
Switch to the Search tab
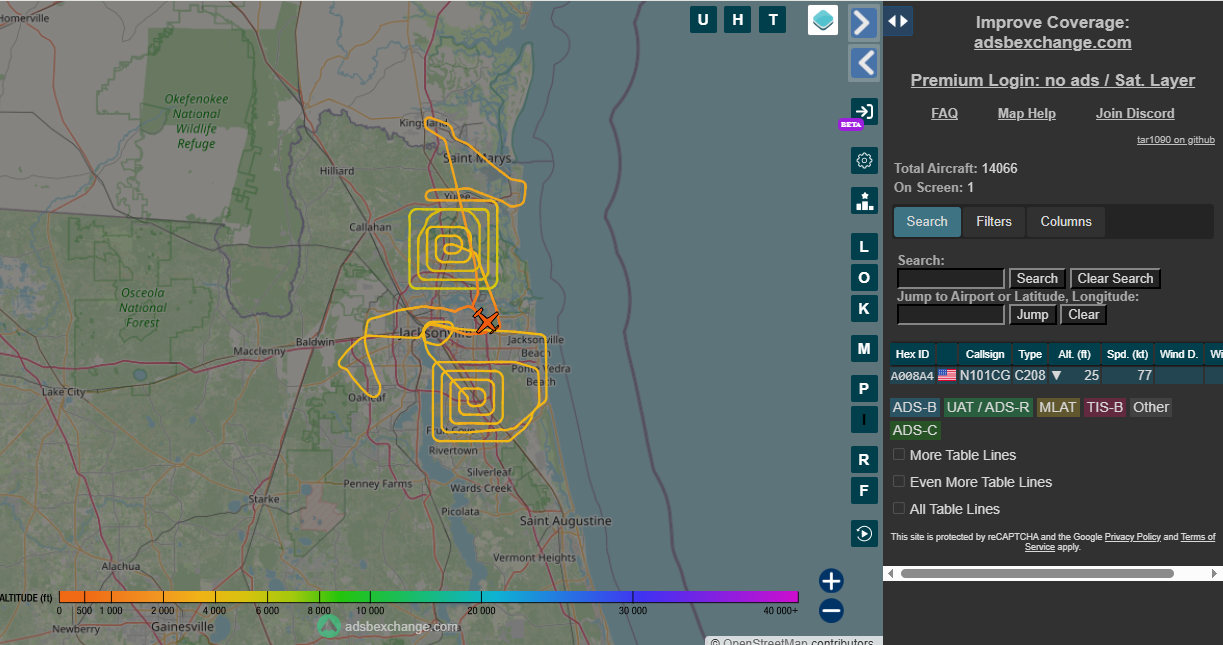[x=927, y=222]
